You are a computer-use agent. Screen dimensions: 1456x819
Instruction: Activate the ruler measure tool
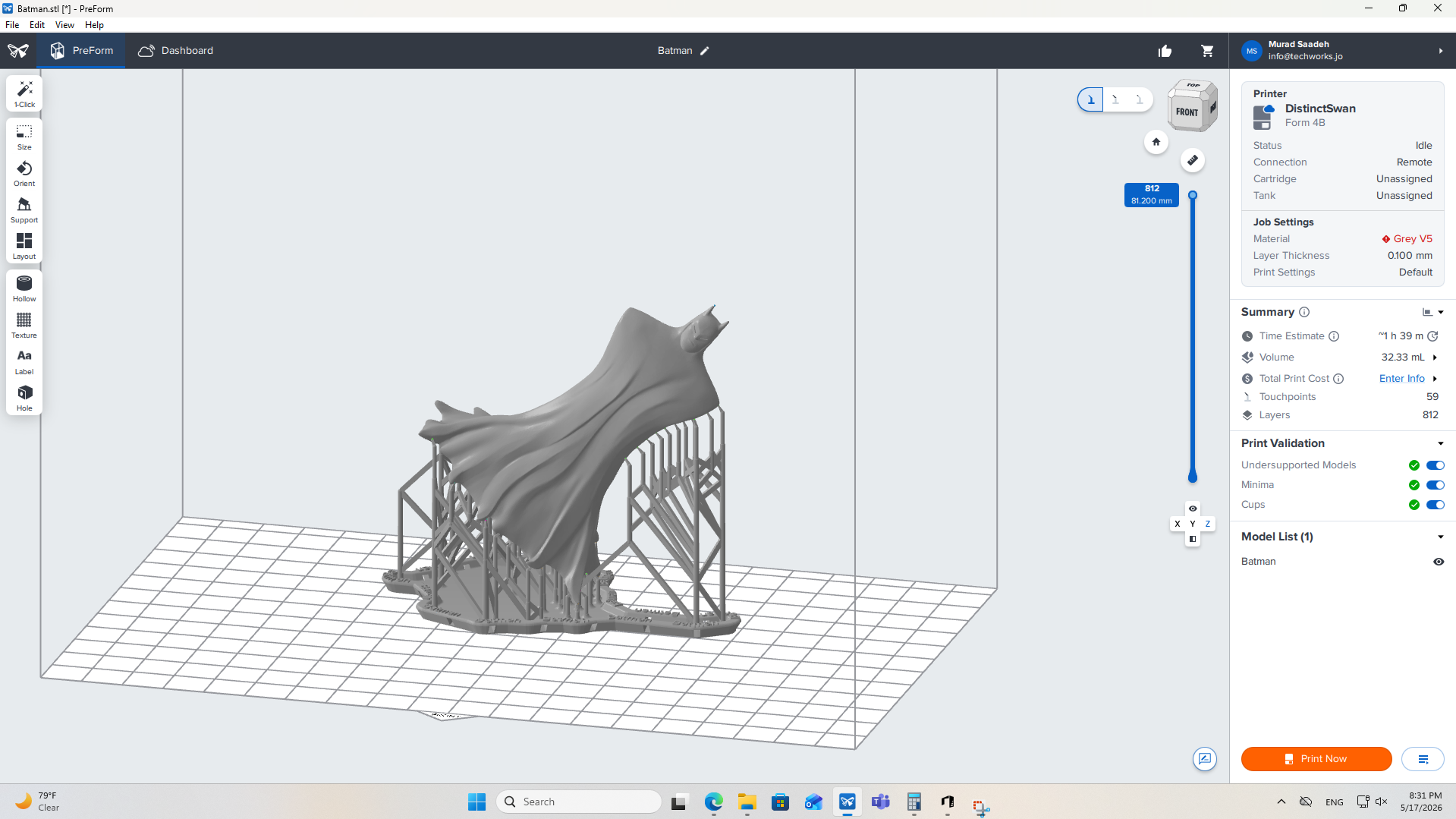(x=1193, y=160)
